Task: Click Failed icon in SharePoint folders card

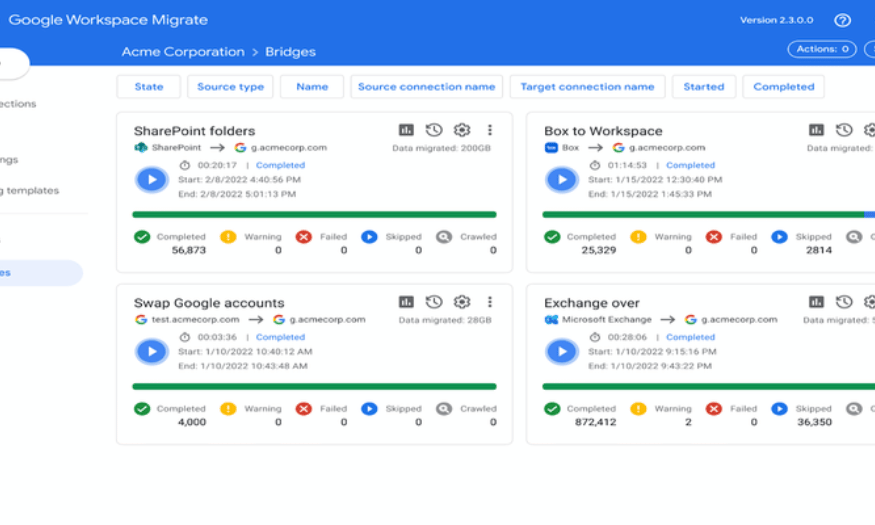Action: (304, 237)
